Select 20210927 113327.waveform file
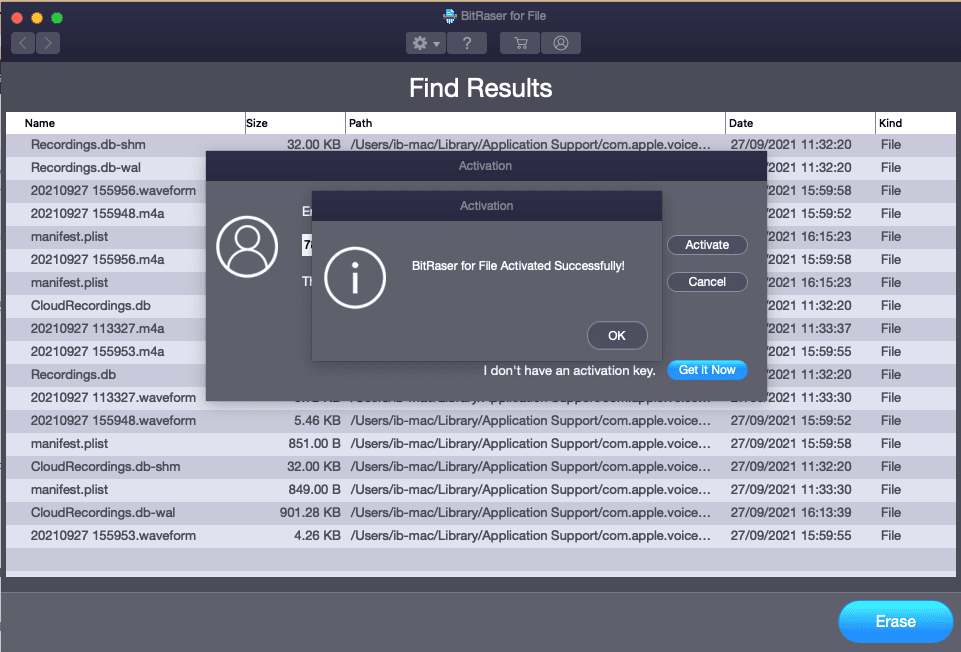Screen dimensions: 961x652 tap(113, 397)
